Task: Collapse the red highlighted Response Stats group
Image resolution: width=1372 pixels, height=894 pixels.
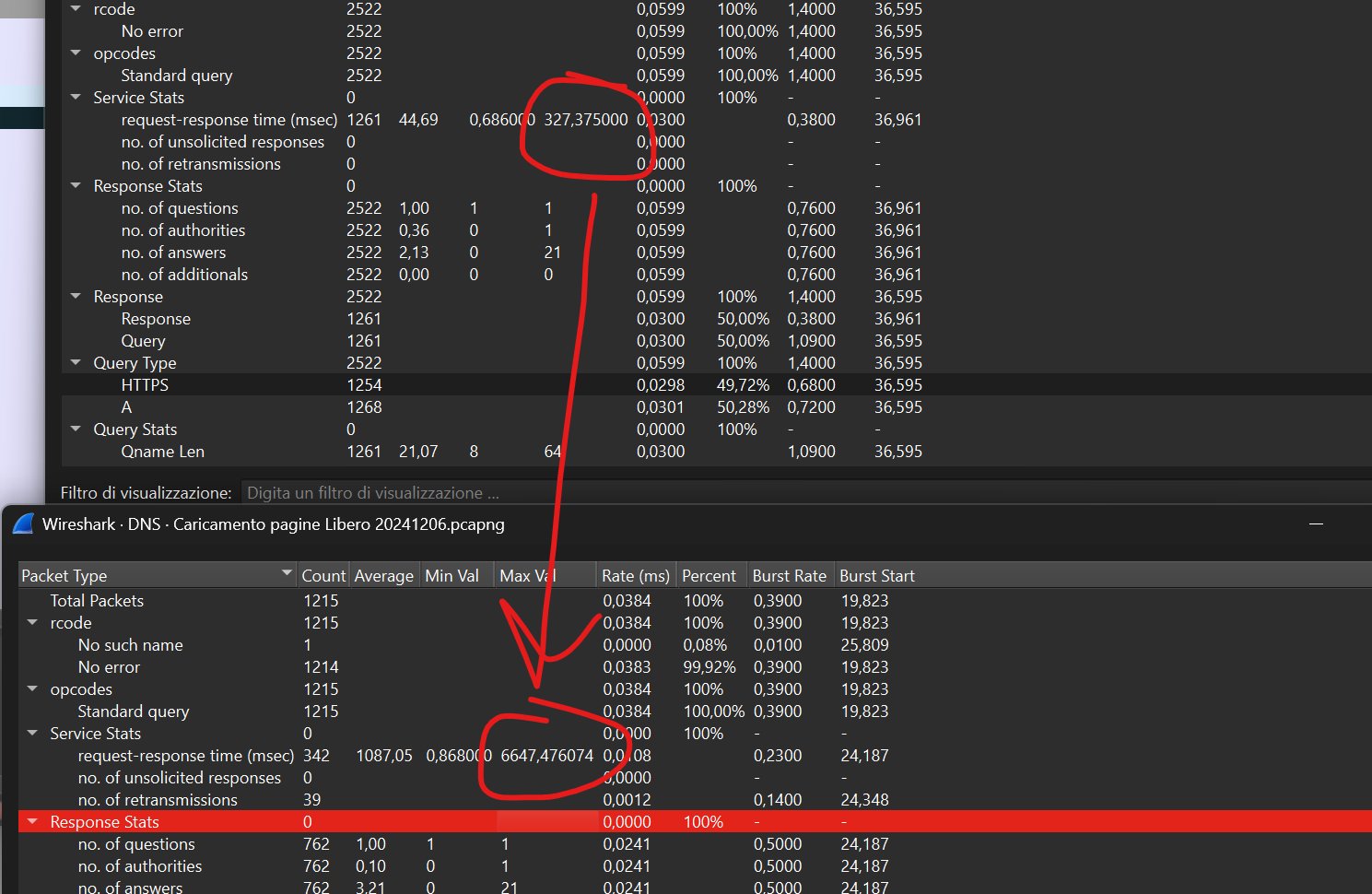Action: point(33,822)
